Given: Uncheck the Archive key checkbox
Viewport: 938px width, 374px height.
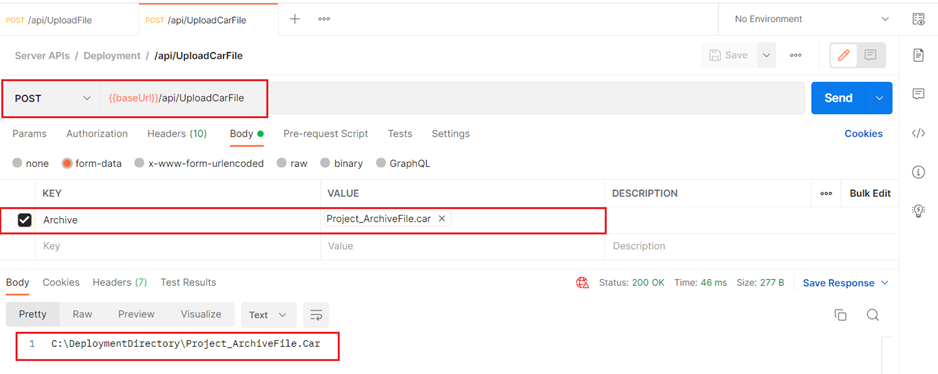Looking at the screenshot, I should pyautogui.click(x=24, y=220).
